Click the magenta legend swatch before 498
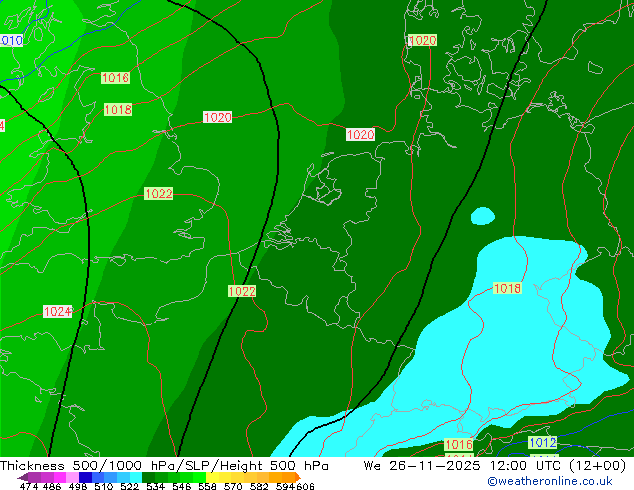Image resolution: width=634 pixels, height=490 pixels. point(60,477)
